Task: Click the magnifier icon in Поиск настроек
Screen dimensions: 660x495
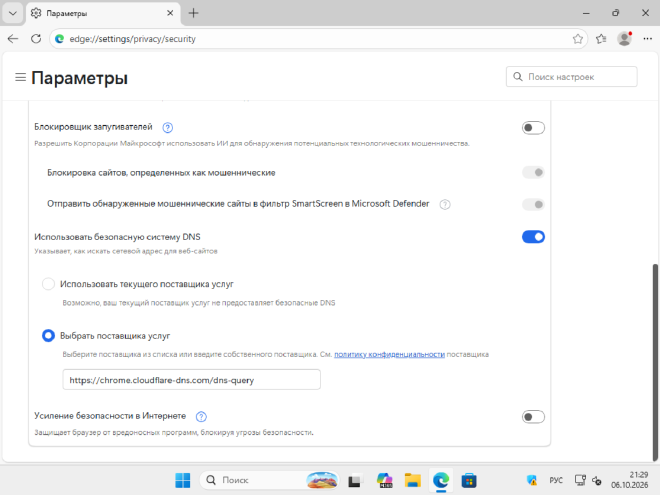Action: (518, 77)
